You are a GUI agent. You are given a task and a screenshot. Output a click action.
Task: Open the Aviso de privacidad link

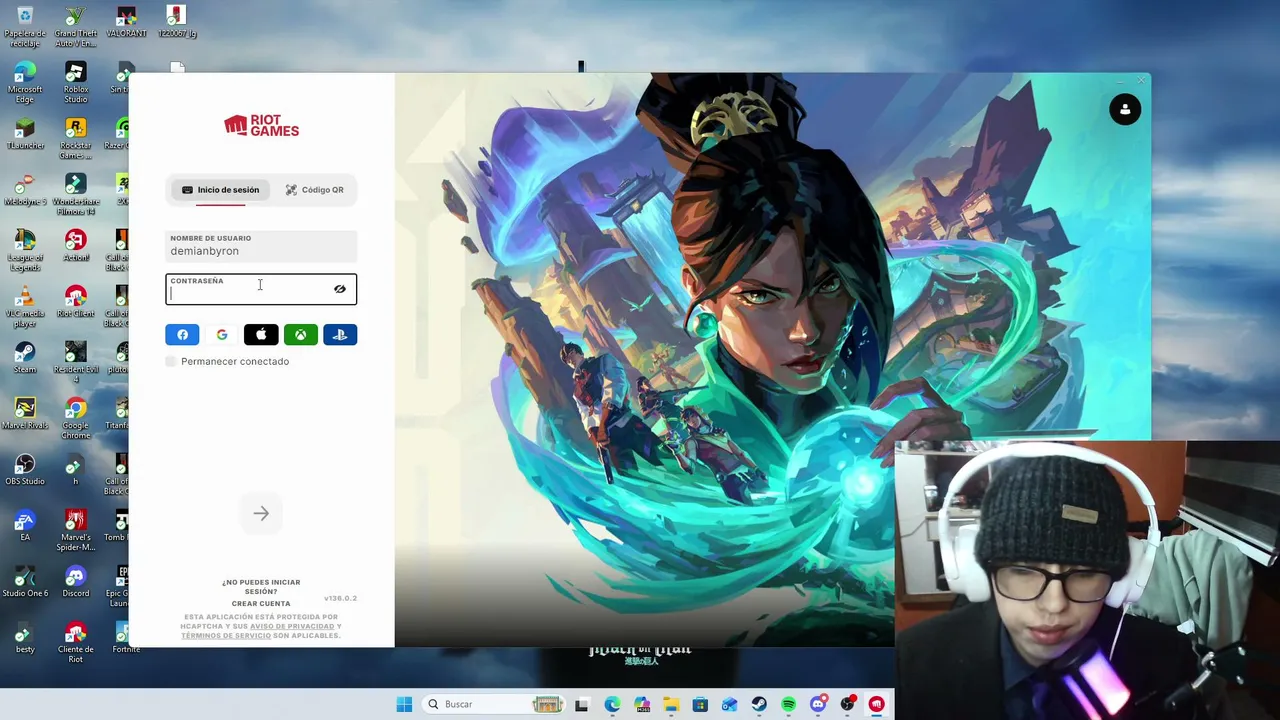(x=292, y=626)
